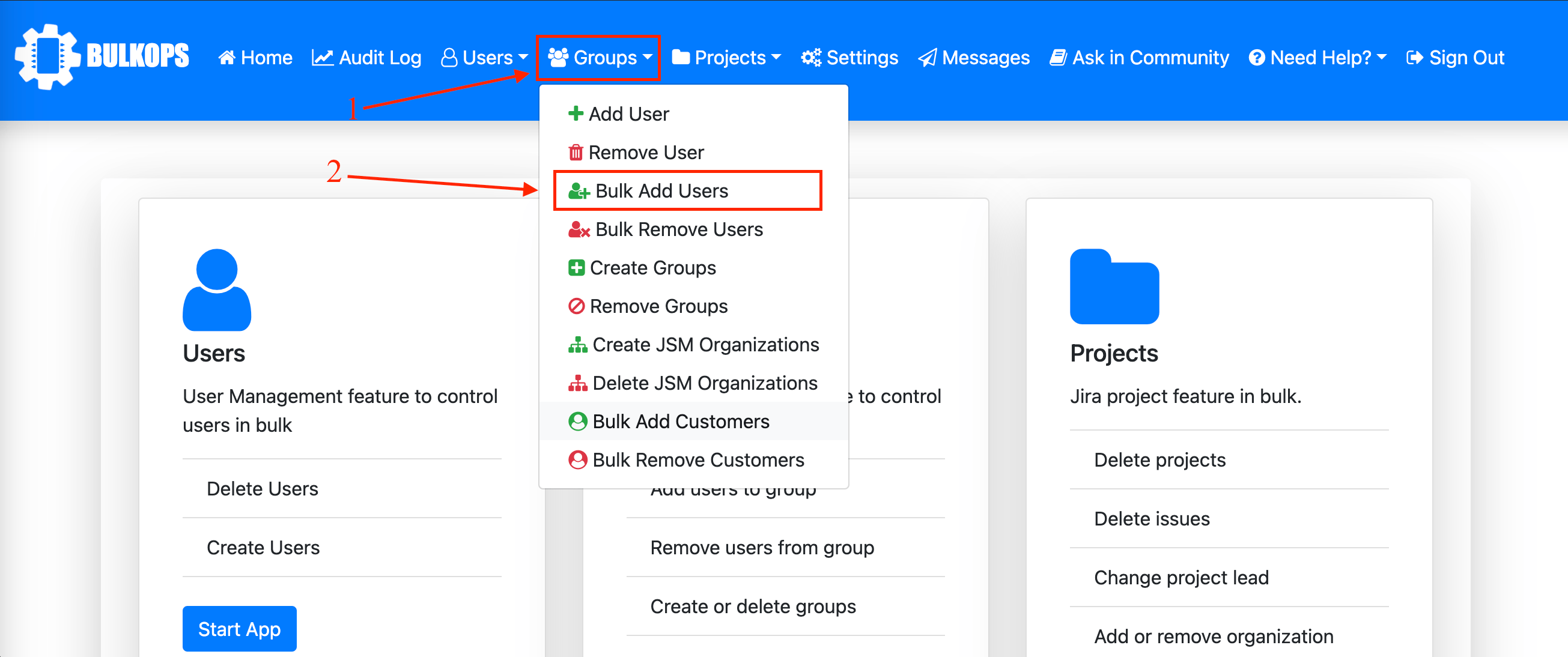Screen dimensions: 1568x657
Task: Select the Home house icon
Action: click(226, 56)
